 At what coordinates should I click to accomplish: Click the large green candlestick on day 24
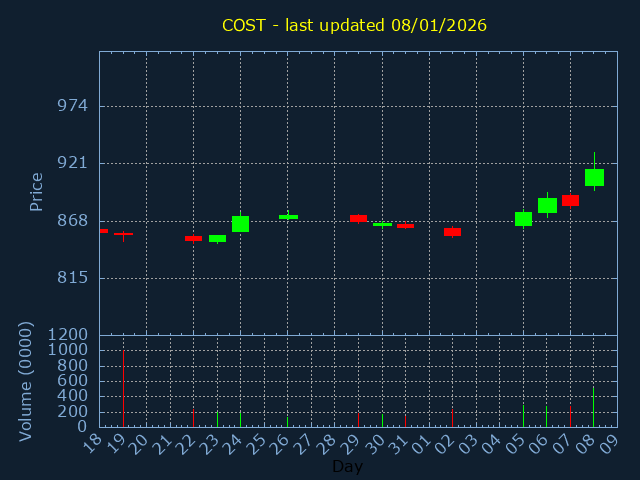point(240,223)
